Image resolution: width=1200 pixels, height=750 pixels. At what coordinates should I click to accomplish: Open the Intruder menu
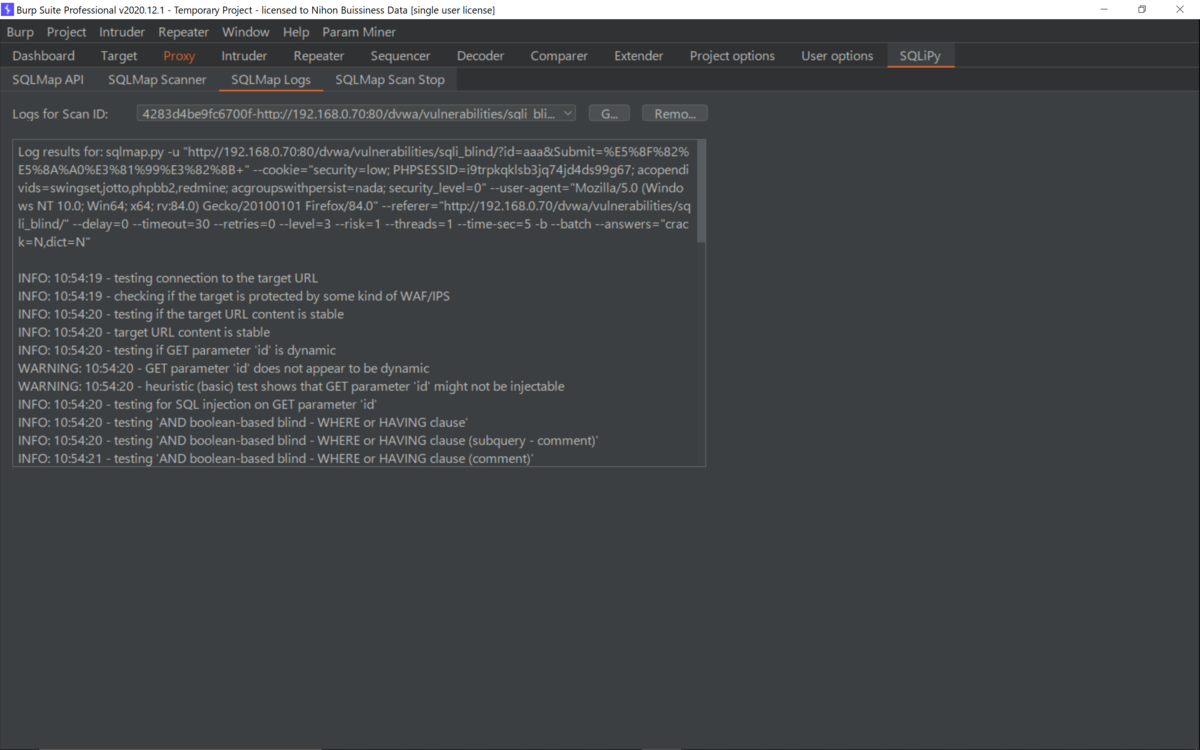122,32
